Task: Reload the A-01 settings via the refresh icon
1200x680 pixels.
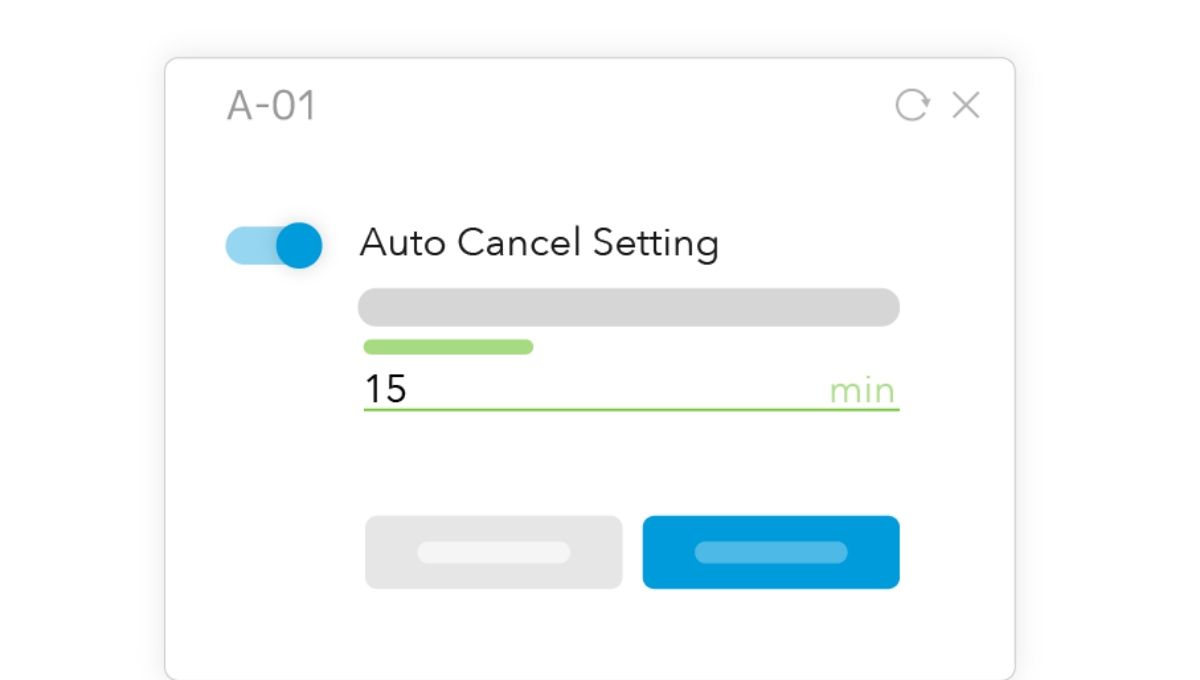Action: [912, 105]
